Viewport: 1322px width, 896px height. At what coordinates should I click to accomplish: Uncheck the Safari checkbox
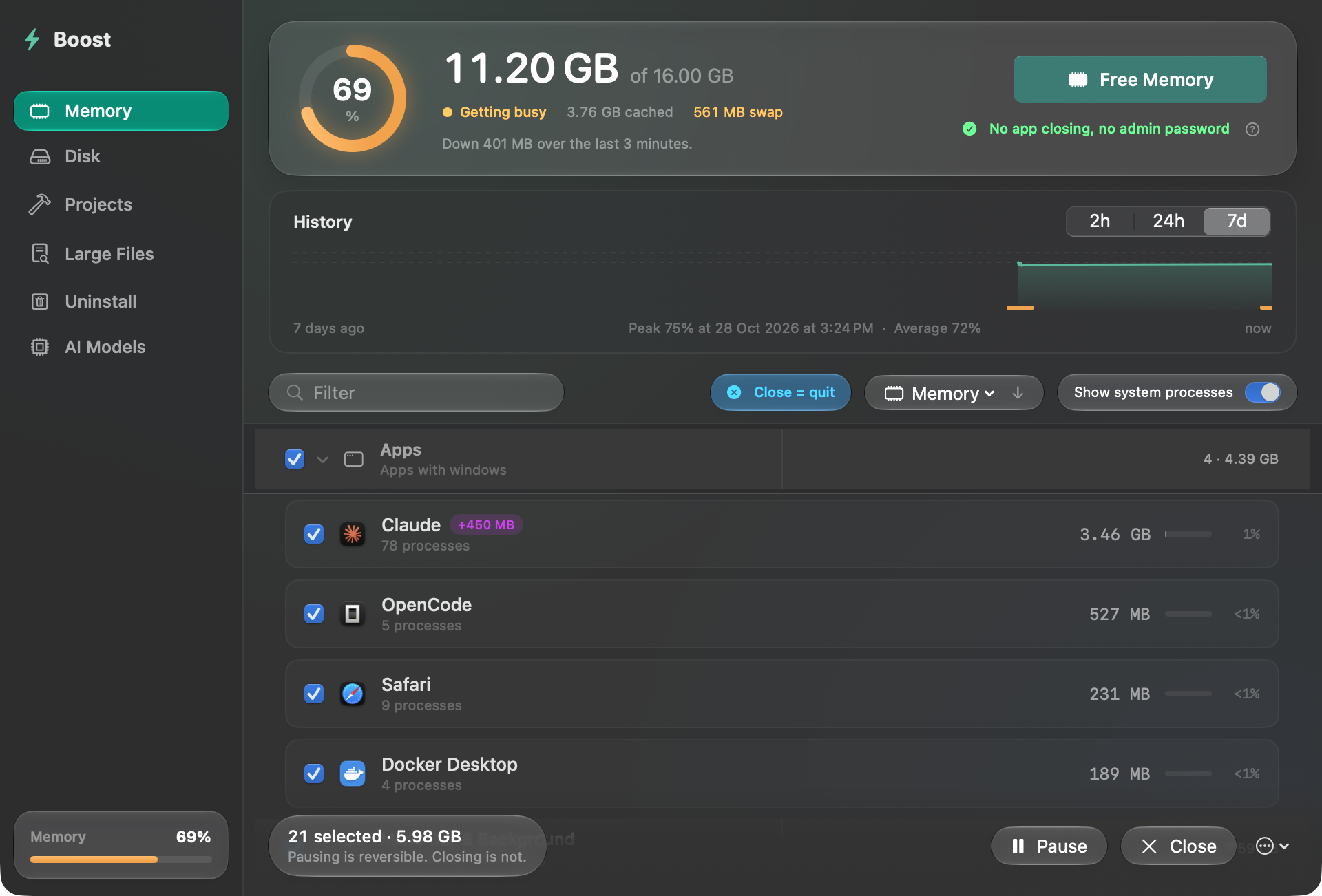click(314, 694)
